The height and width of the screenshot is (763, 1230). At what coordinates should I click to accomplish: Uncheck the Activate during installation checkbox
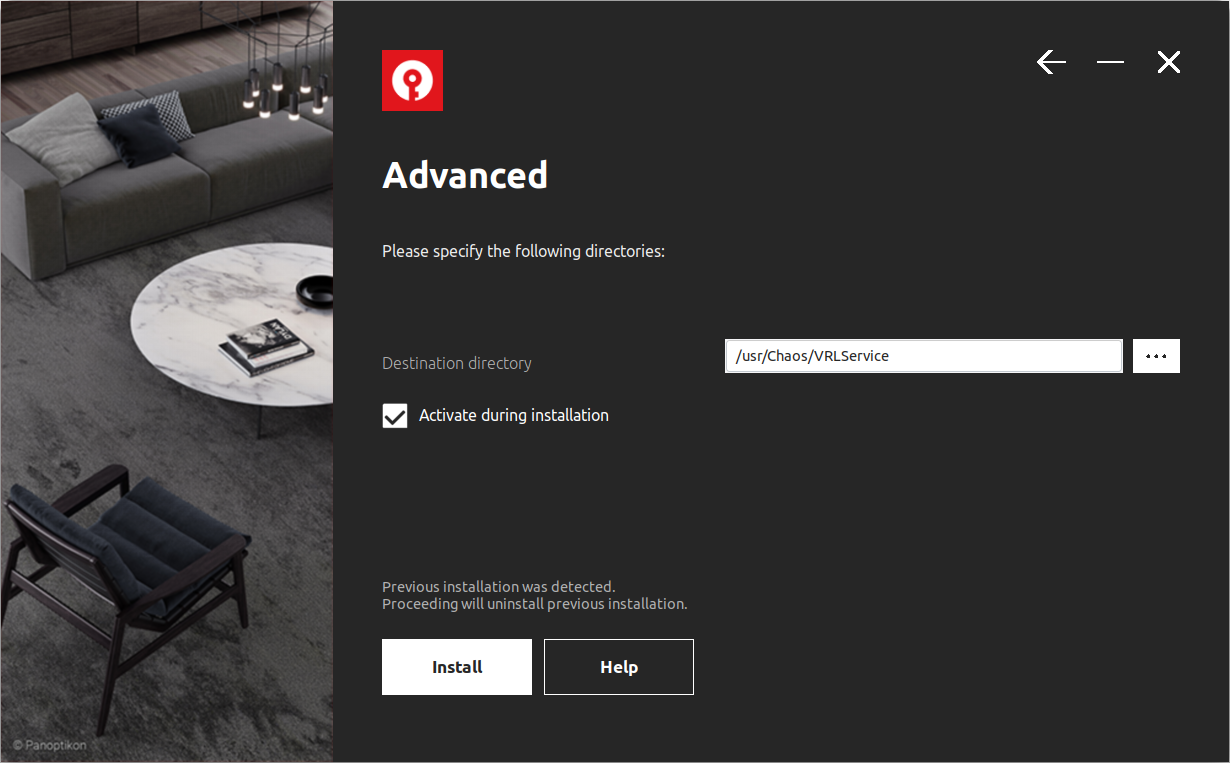pyautogui.click(x=395, y=416)
